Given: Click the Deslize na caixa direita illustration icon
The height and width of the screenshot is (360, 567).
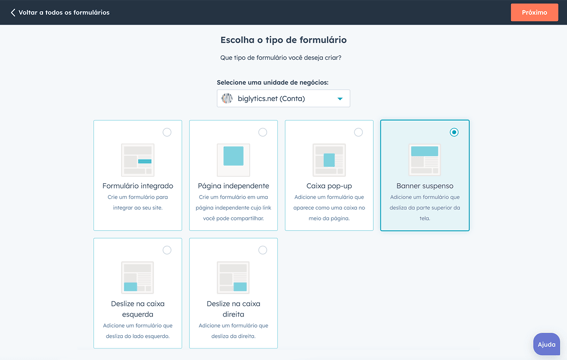Looking at the screenshot, I should point(233,278).
